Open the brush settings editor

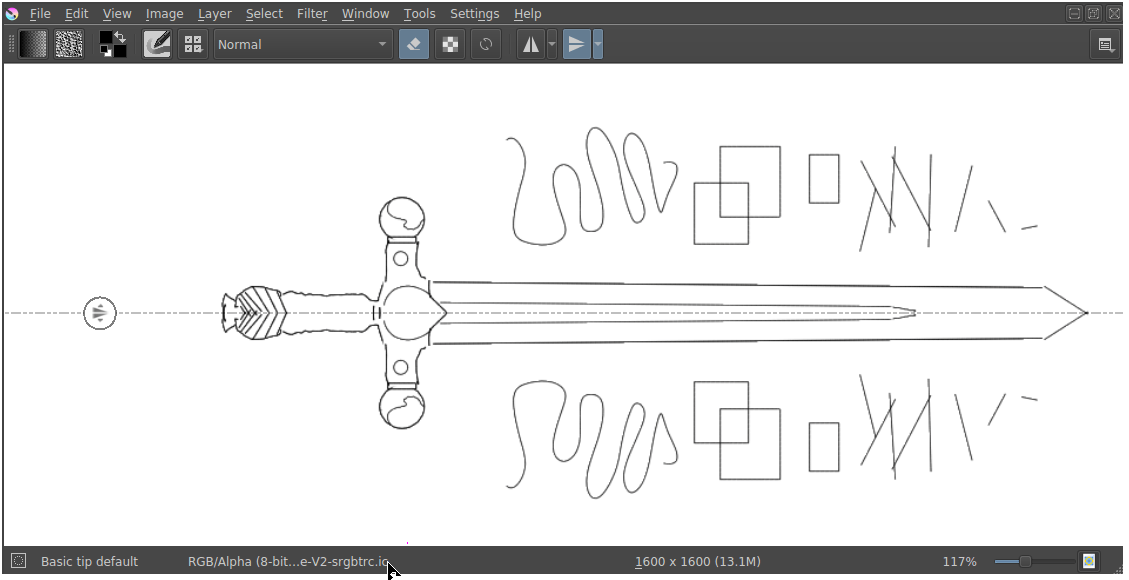coord(157,43)
